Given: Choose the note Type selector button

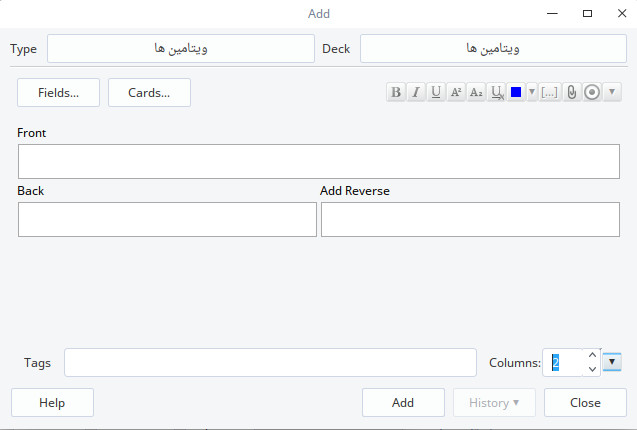Looking at the screenshot, I should point(180,48).
